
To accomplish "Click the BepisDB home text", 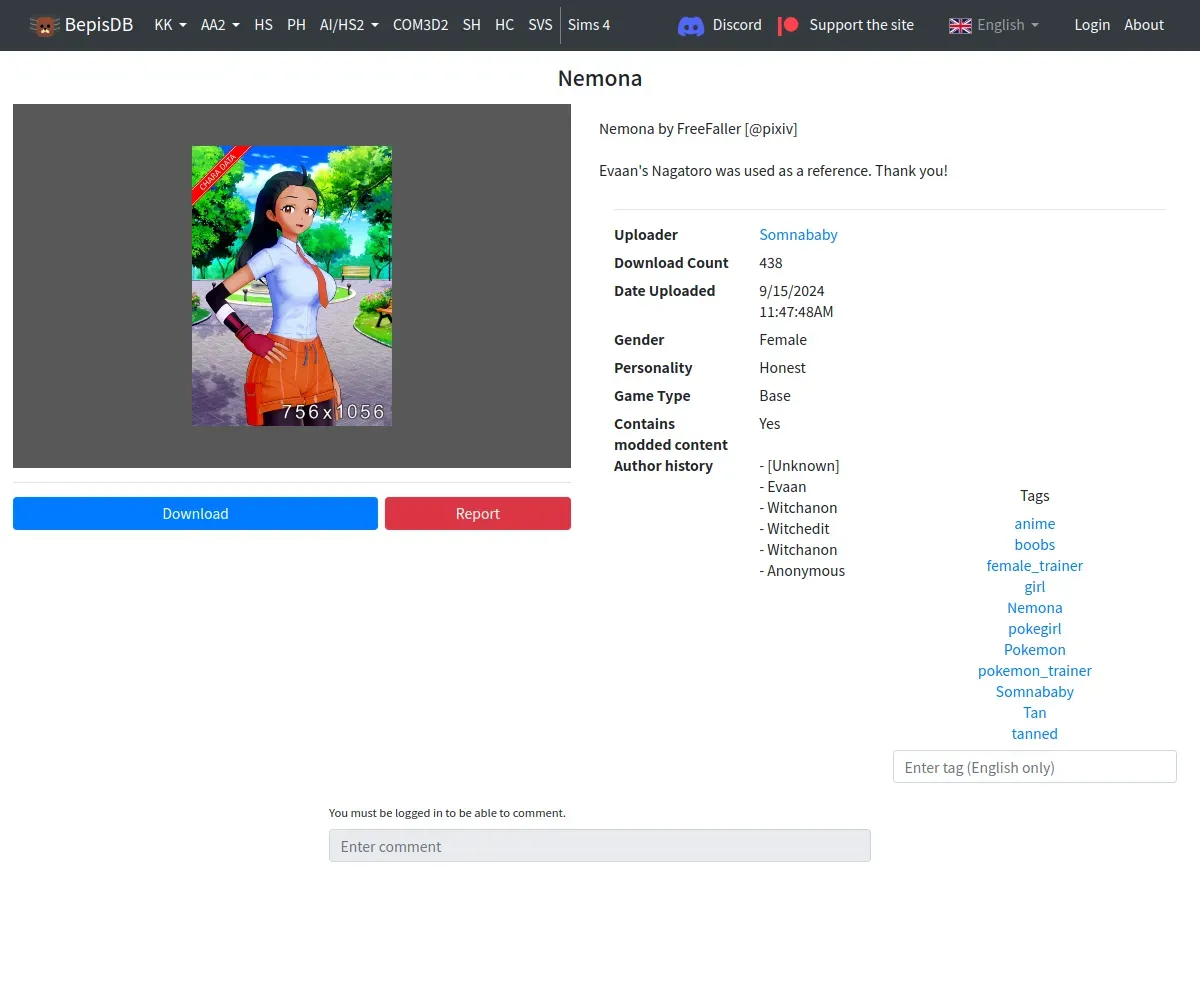I will (99, 25).
